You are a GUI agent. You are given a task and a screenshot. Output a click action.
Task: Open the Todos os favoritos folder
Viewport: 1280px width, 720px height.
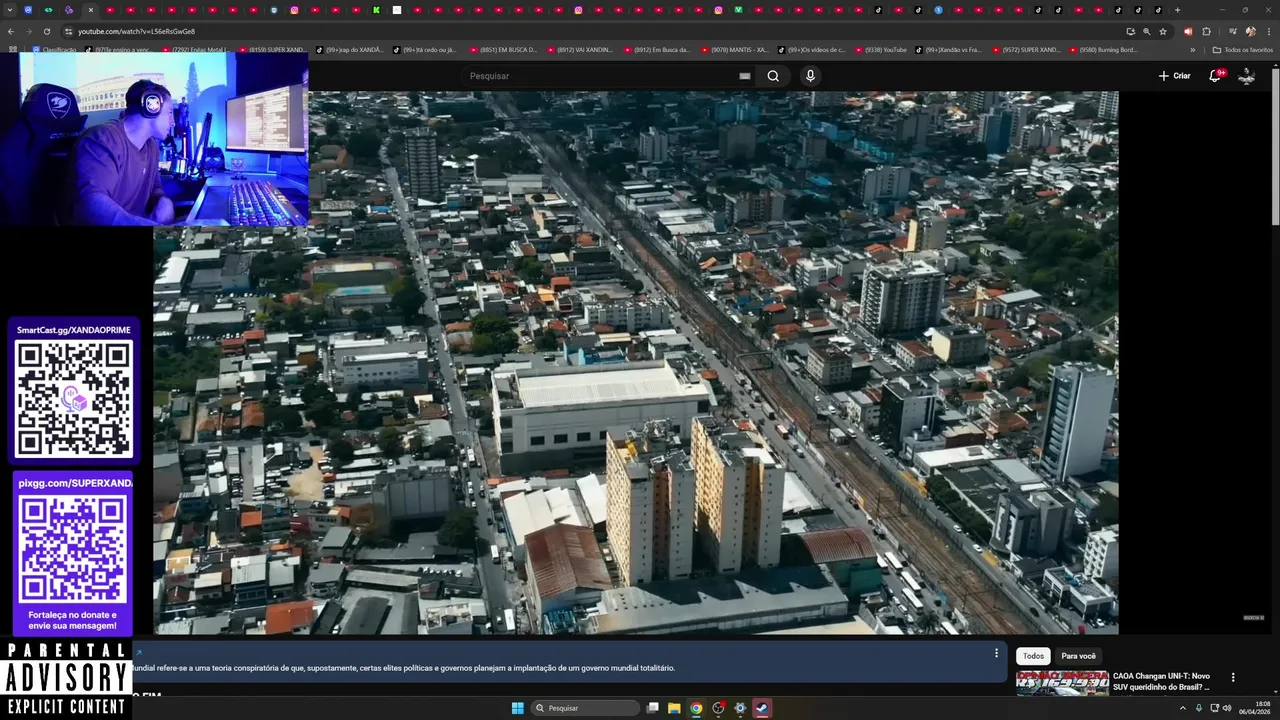(1242, 49)
